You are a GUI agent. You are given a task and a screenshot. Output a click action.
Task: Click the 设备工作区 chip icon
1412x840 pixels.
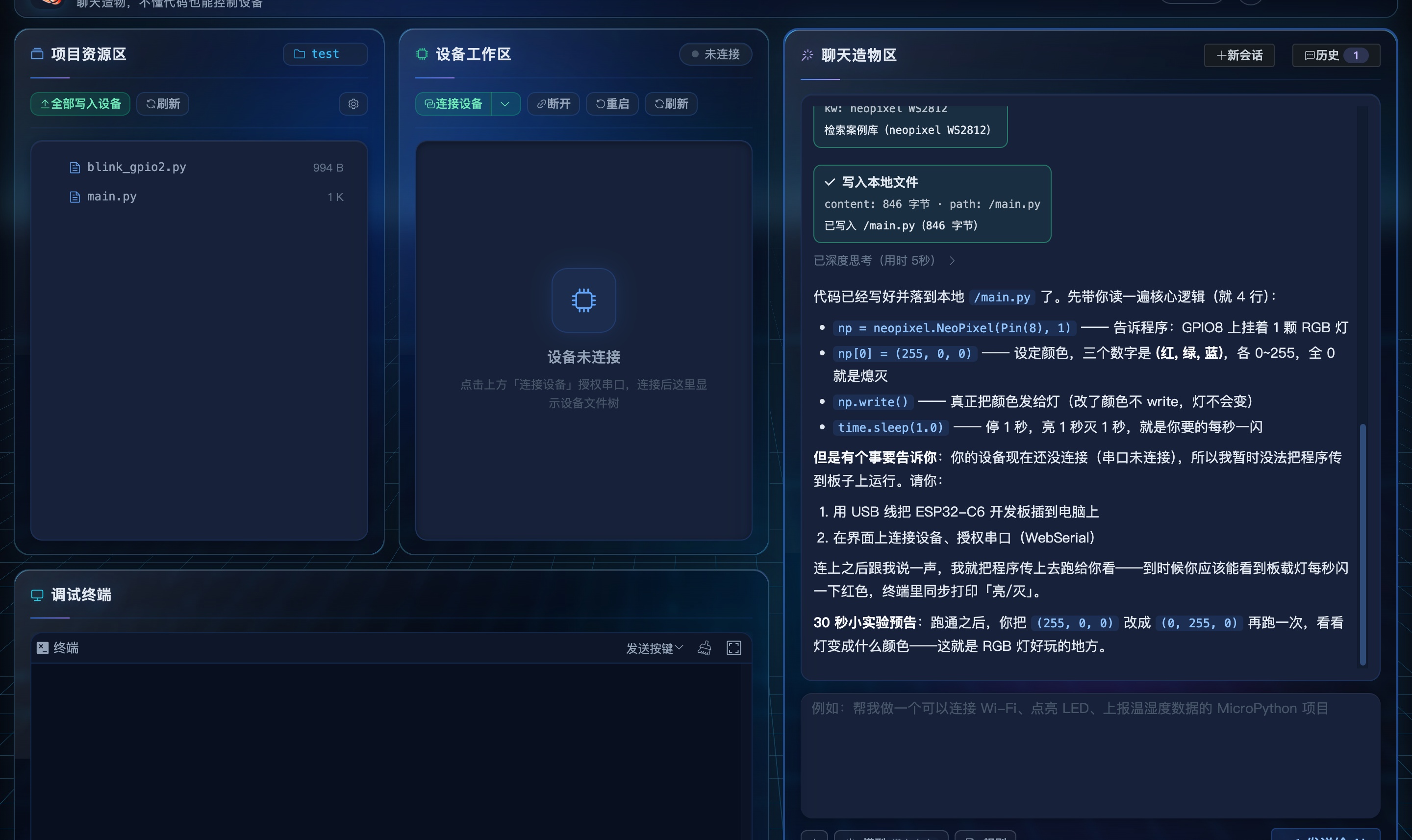(422, 54)
